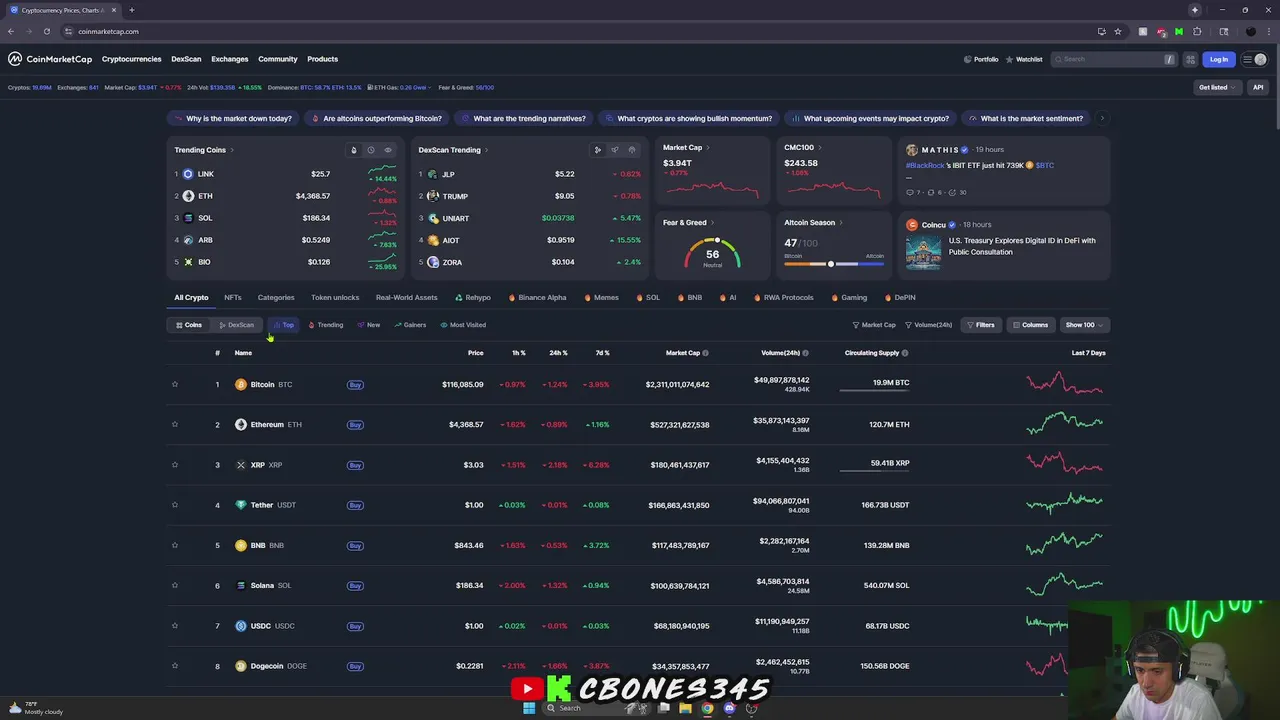Switch listing view to Coins

point(189,325)
